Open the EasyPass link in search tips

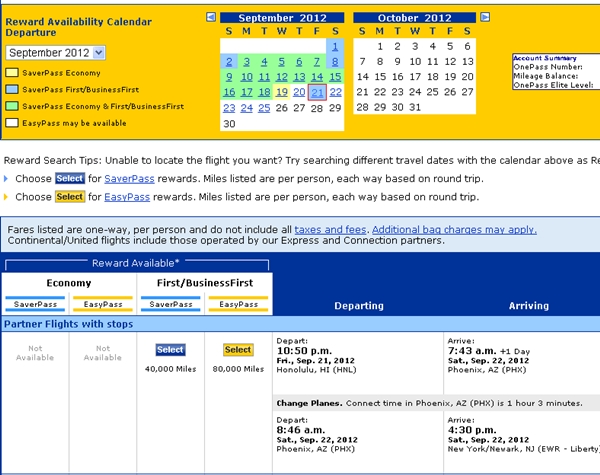127,197
